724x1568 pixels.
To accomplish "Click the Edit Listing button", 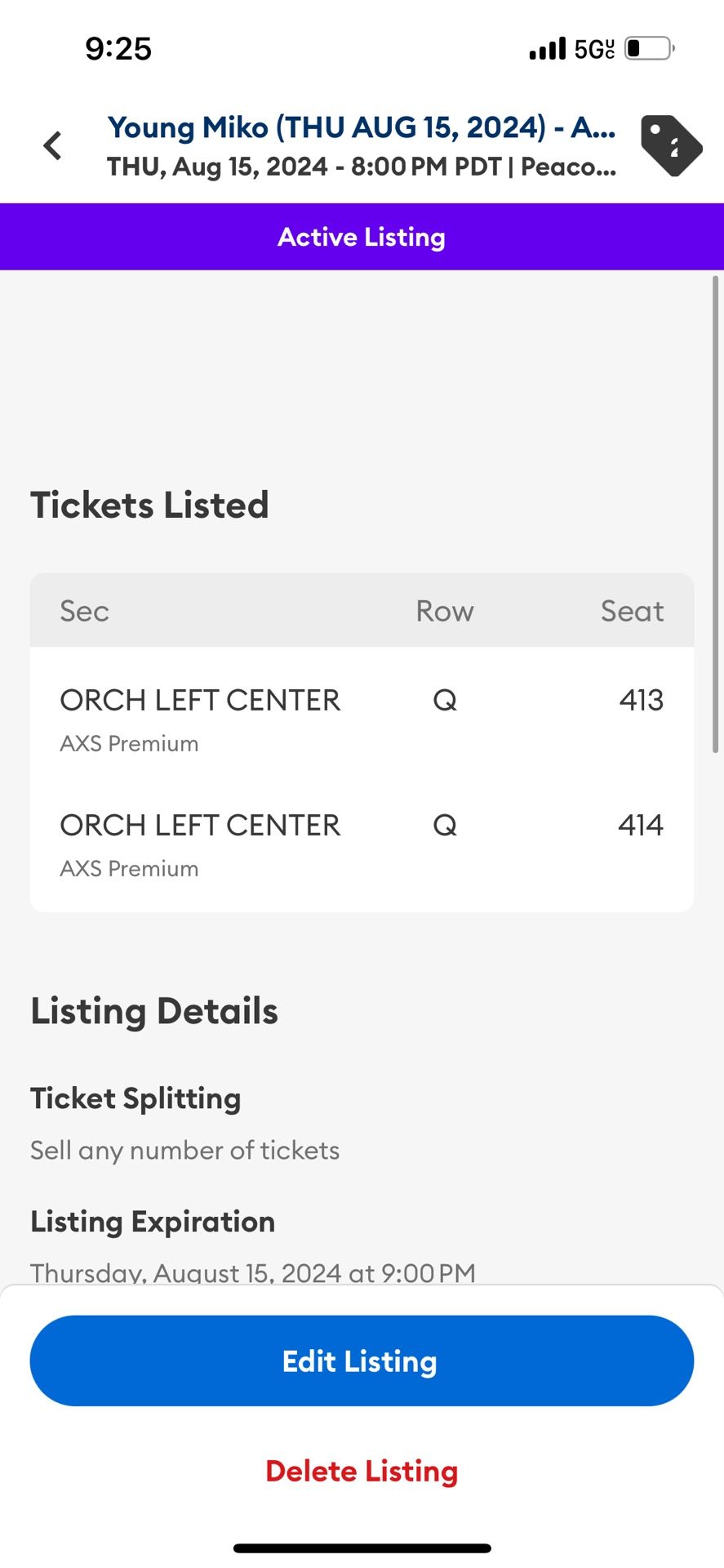I will click(362, 1361).
